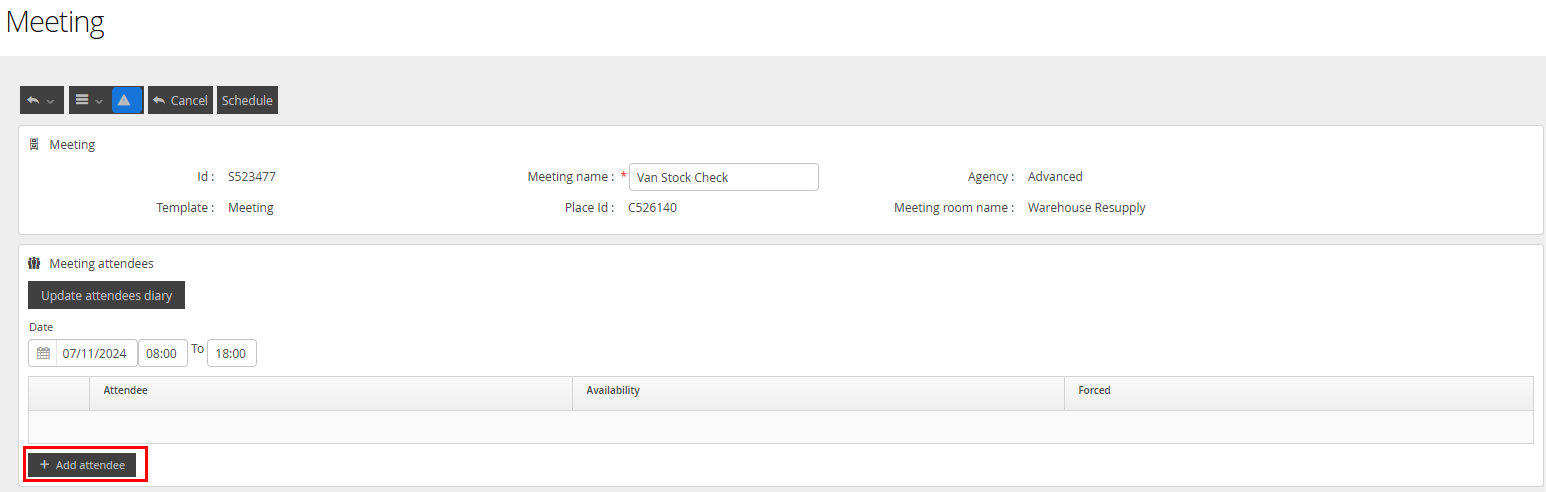1546x492 pixels.
Task: Edit the Meeting name text field
Action: coord(723,177)
